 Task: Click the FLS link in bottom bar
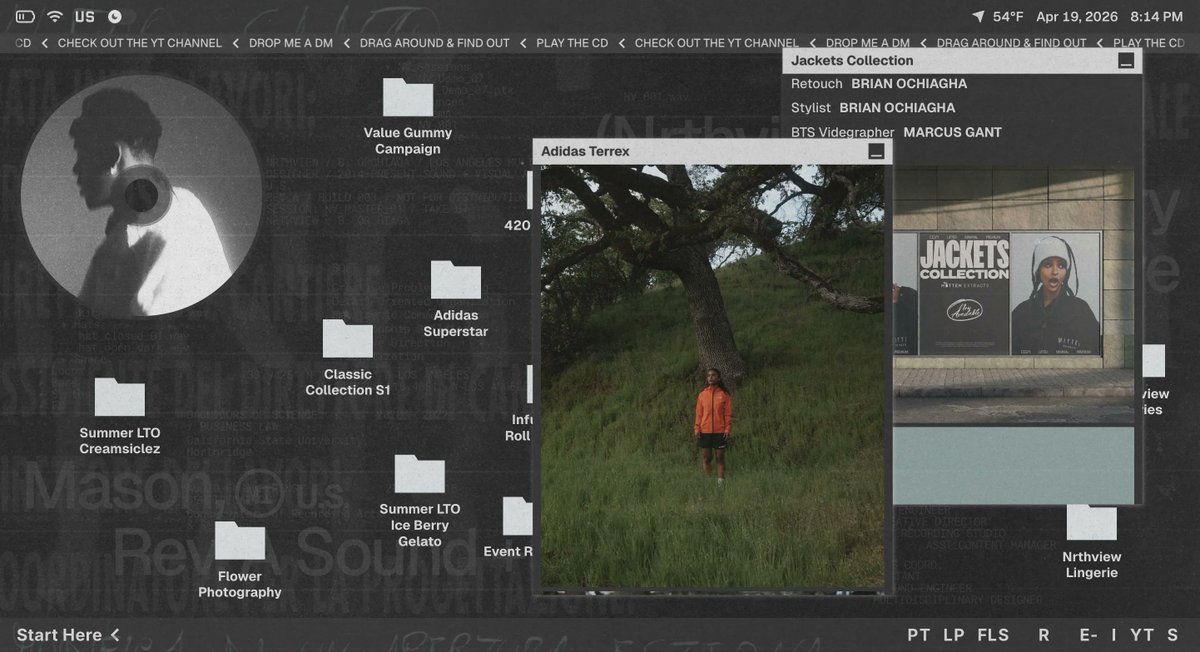(x=993, y=635)
